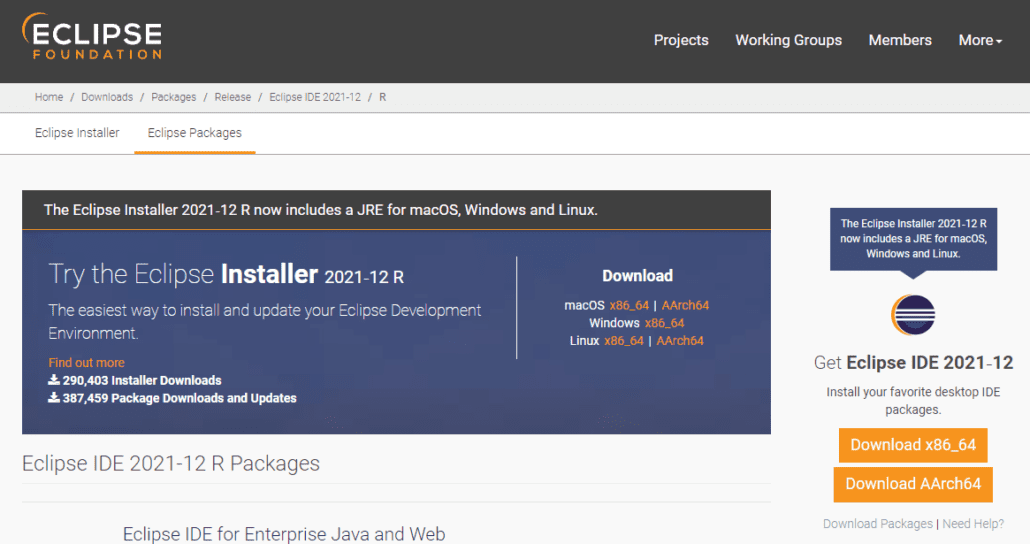
Task: Open the Packages breadcrumb link
Action: click(x=173, y=97)
